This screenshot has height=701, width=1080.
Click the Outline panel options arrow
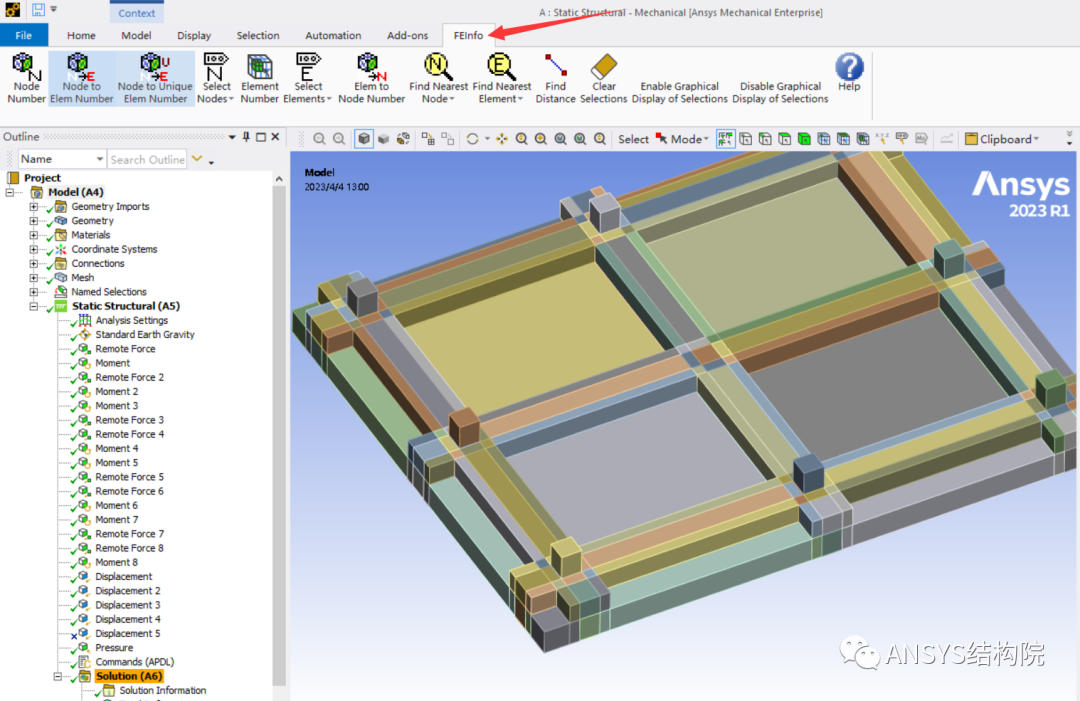[x=232, y=137]
